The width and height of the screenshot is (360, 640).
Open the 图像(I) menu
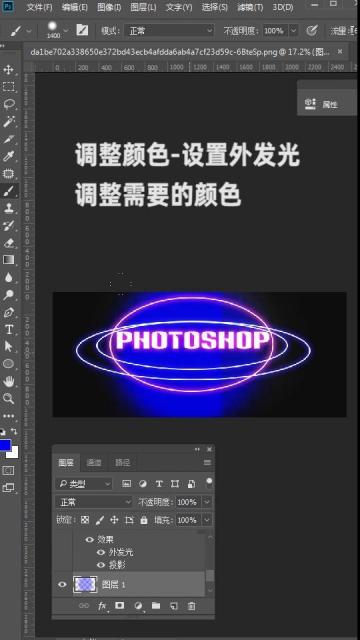coord(109,7)
